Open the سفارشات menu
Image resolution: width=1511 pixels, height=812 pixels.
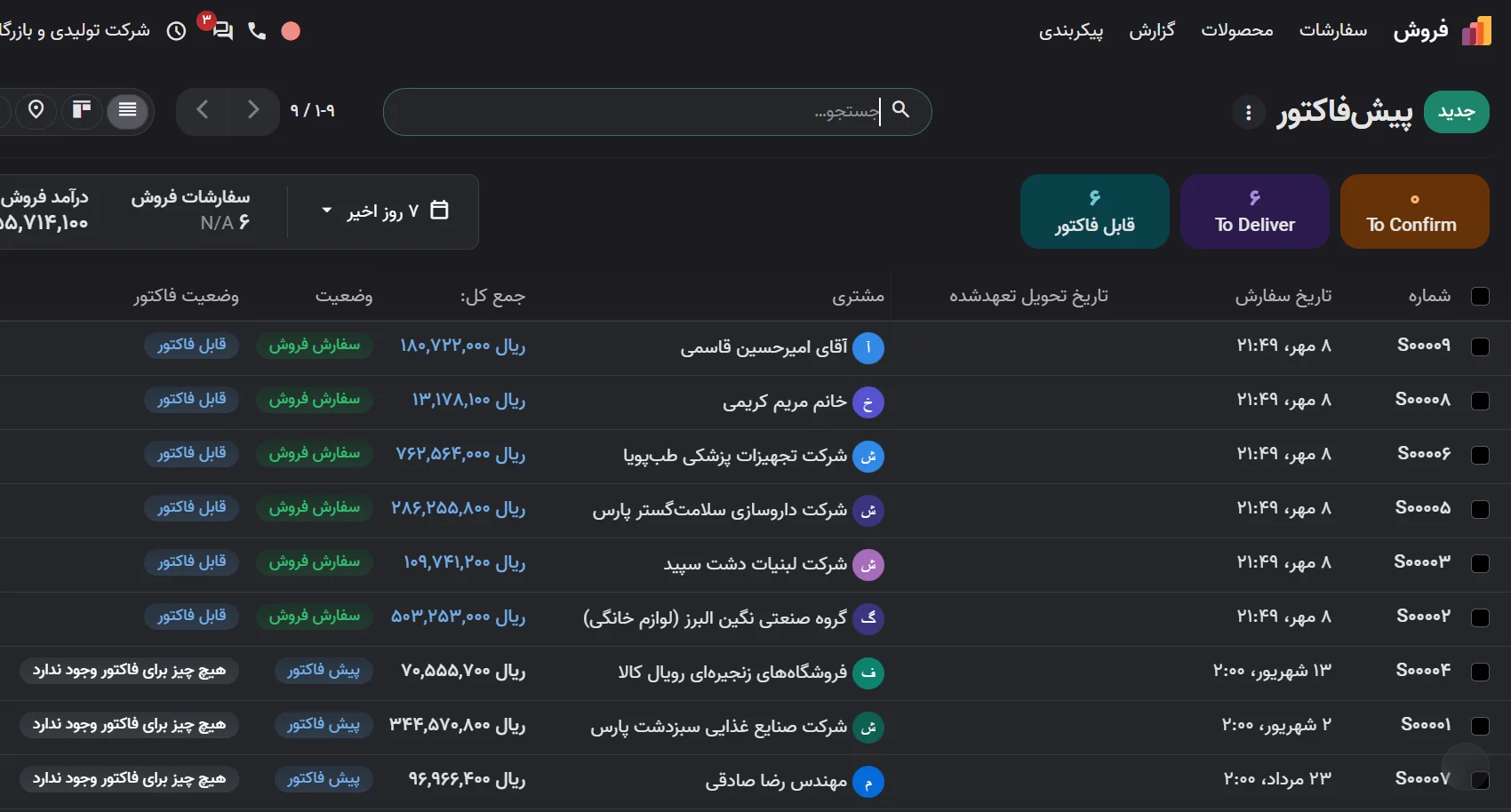pos(1333,30)
